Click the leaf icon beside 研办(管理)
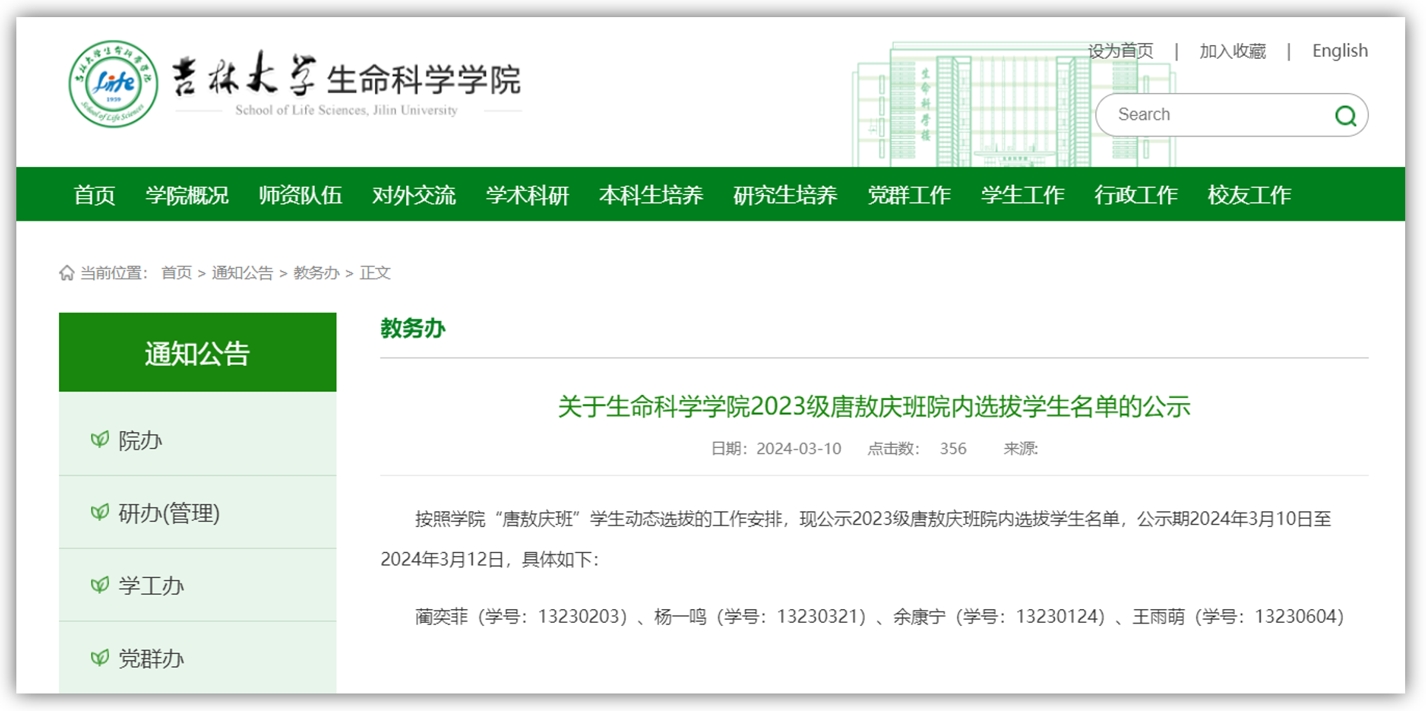The height and width of the screenshot is (711, 1426). [99, 513]
